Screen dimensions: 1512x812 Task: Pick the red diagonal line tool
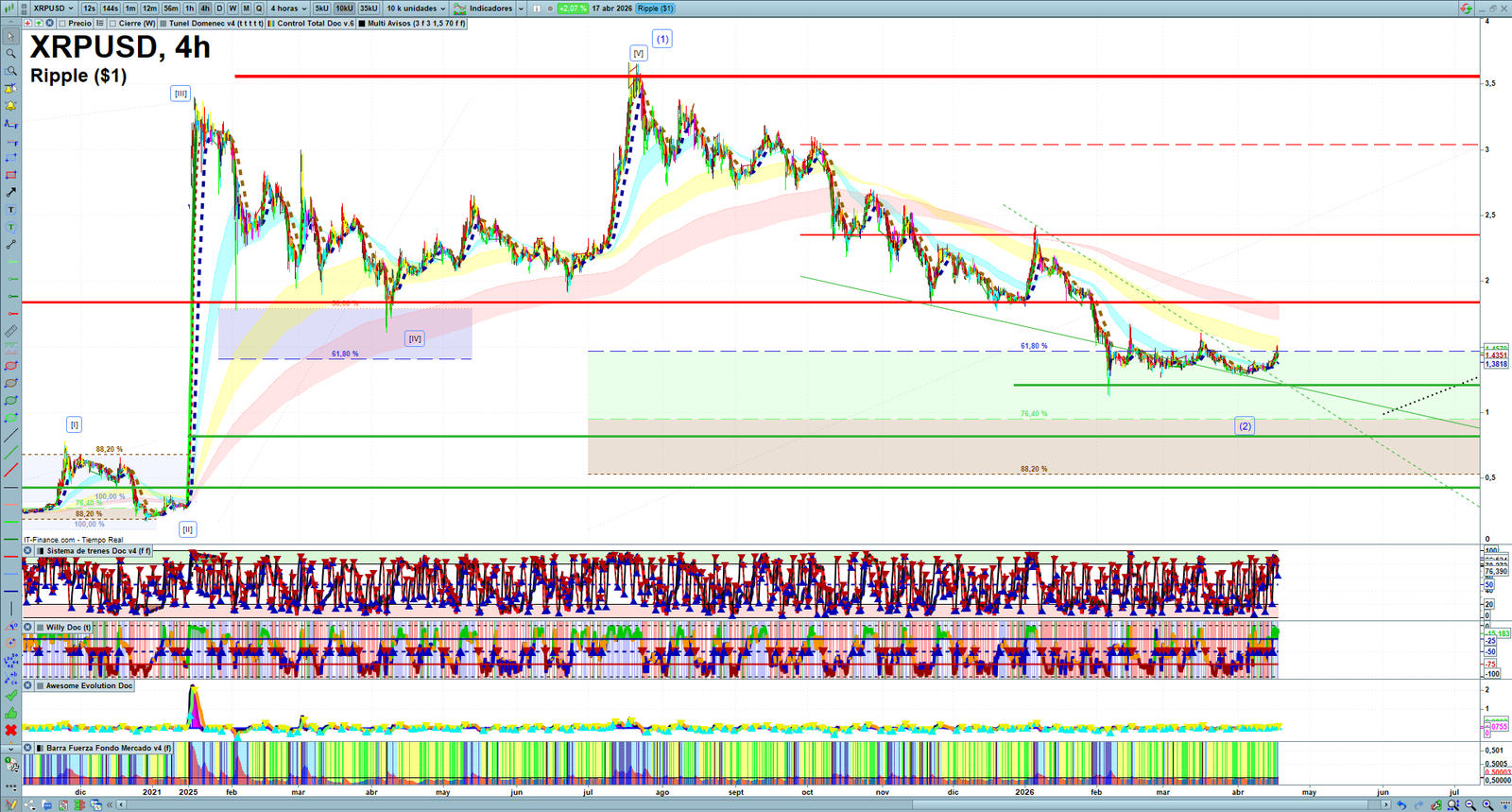pos(10,470)
